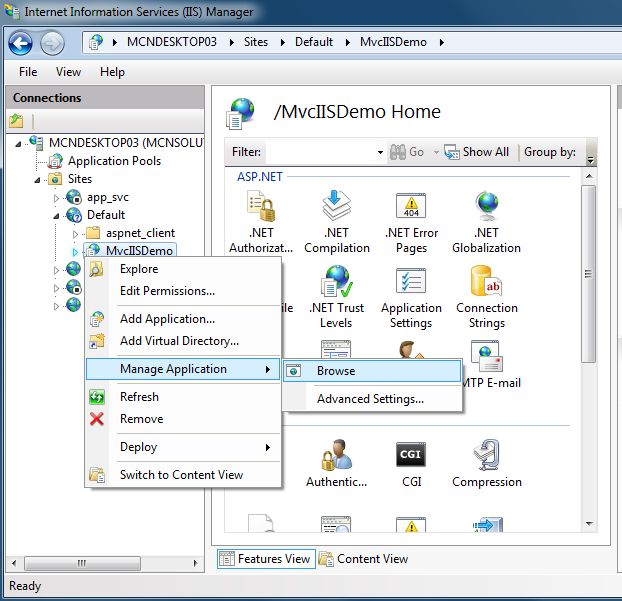The image size is (622, 601).
Task: Choose Browse in Manage Application submenu
Action: tap(372, 371)
